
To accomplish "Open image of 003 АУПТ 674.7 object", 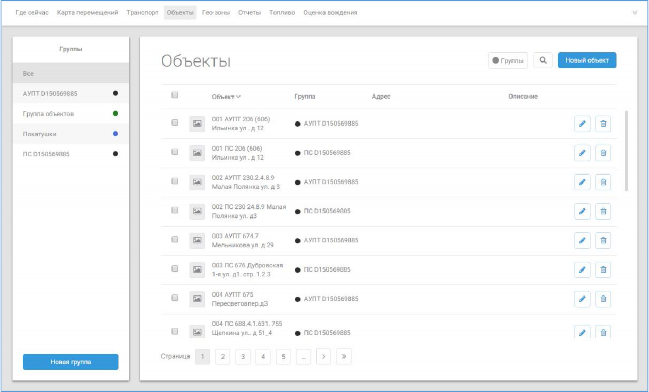I will 197,240.
